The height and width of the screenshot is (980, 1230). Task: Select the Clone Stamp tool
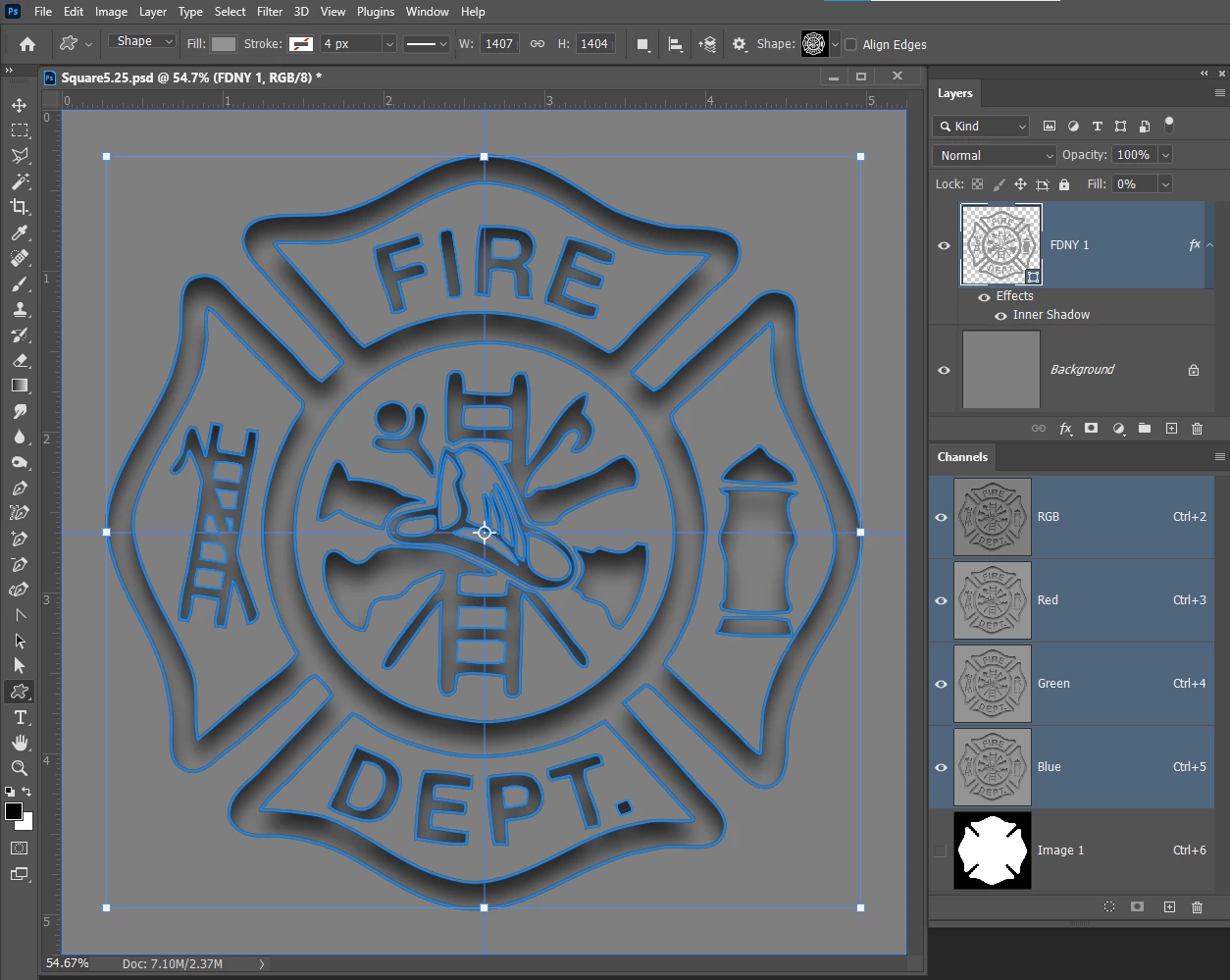point(19,310)
